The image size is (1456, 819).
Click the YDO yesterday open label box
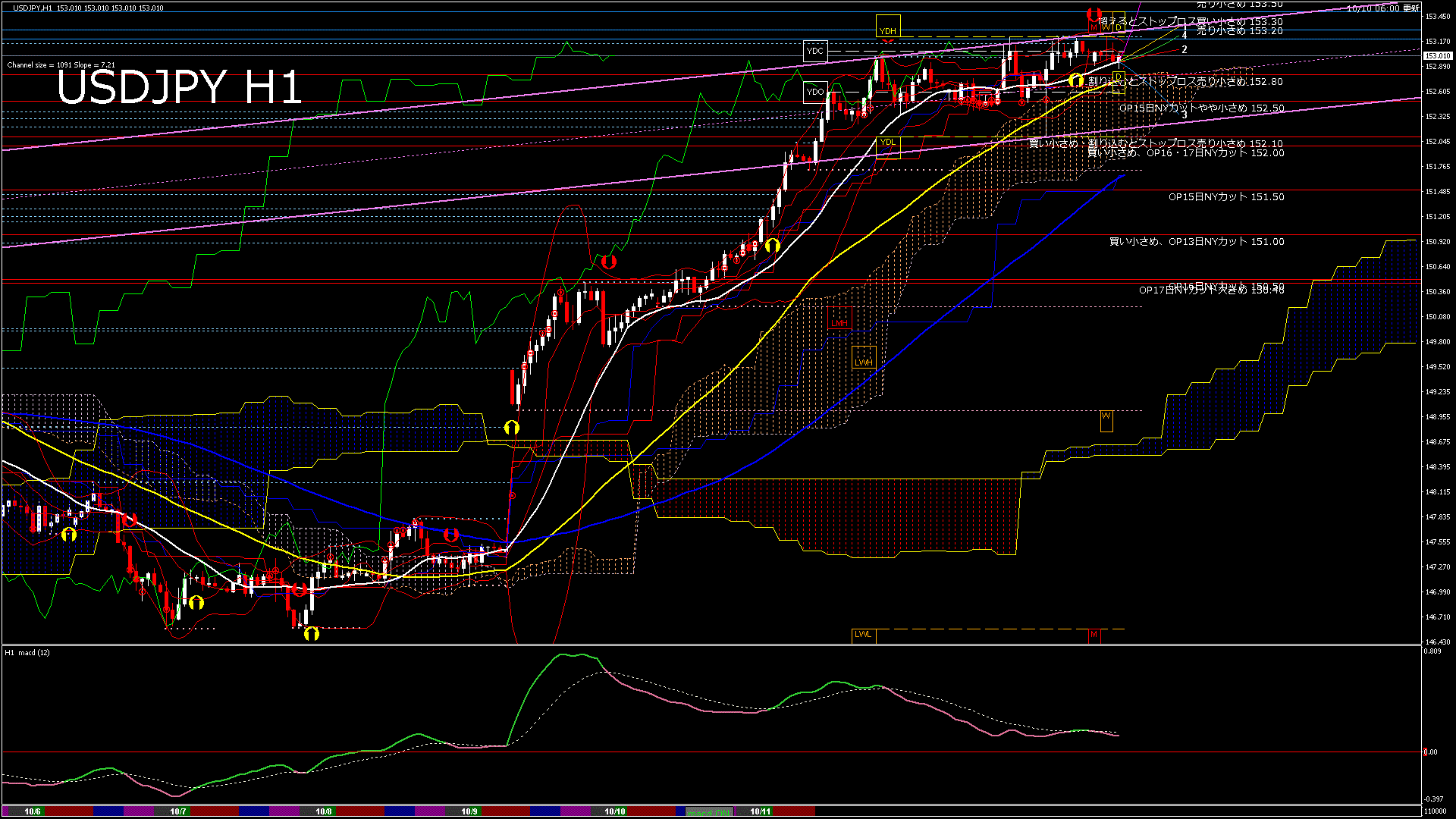tap(815, 93)
